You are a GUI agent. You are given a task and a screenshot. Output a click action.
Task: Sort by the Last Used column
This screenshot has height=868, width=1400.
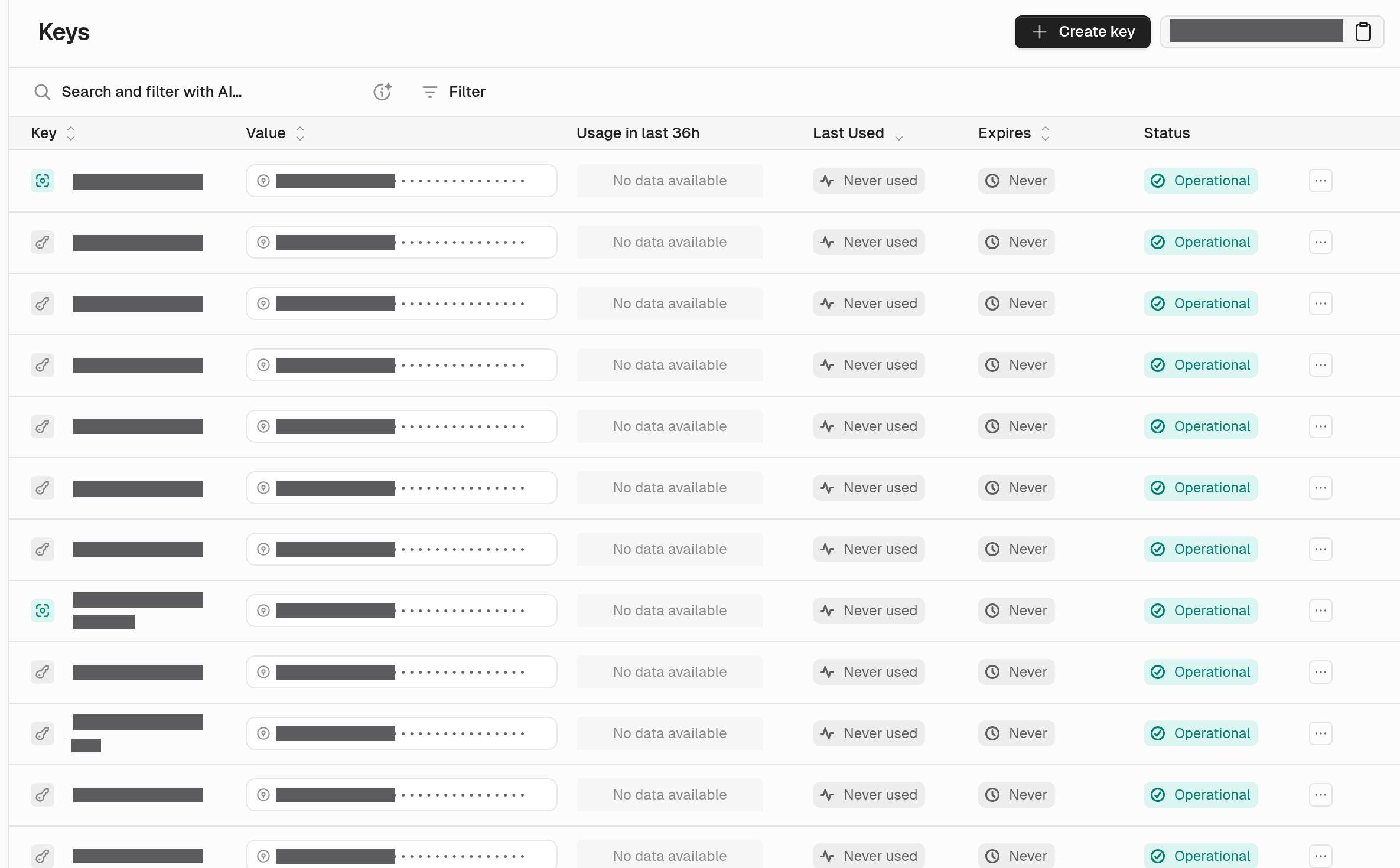(x=899, y=137)
